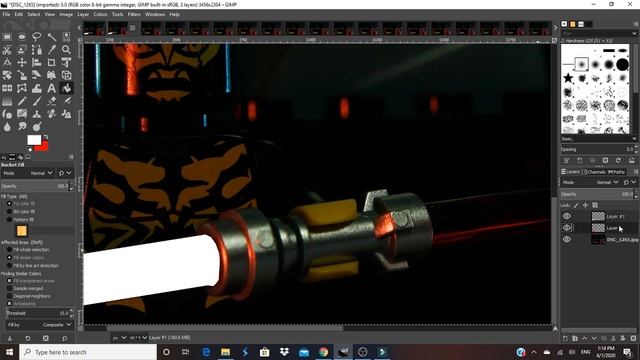640x360 pixels.
Task: Open the zoom level dropdown in status bar
Action: [138, 338]
